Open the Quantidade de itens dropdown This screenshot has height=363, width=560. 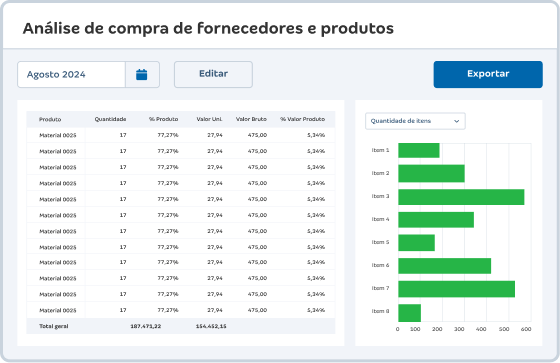point(415,121)
